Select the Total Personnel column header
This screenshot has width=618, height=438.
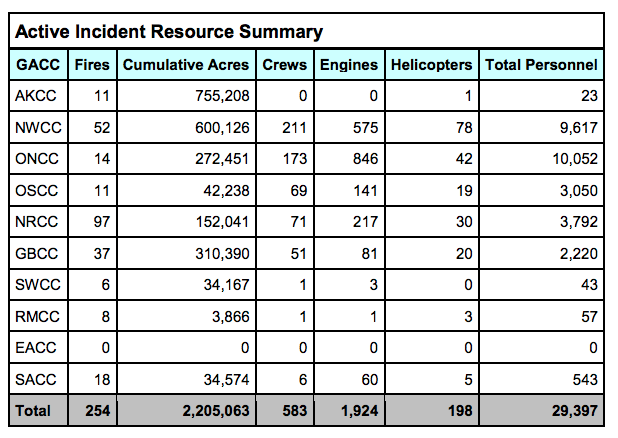tap(542, 65)
